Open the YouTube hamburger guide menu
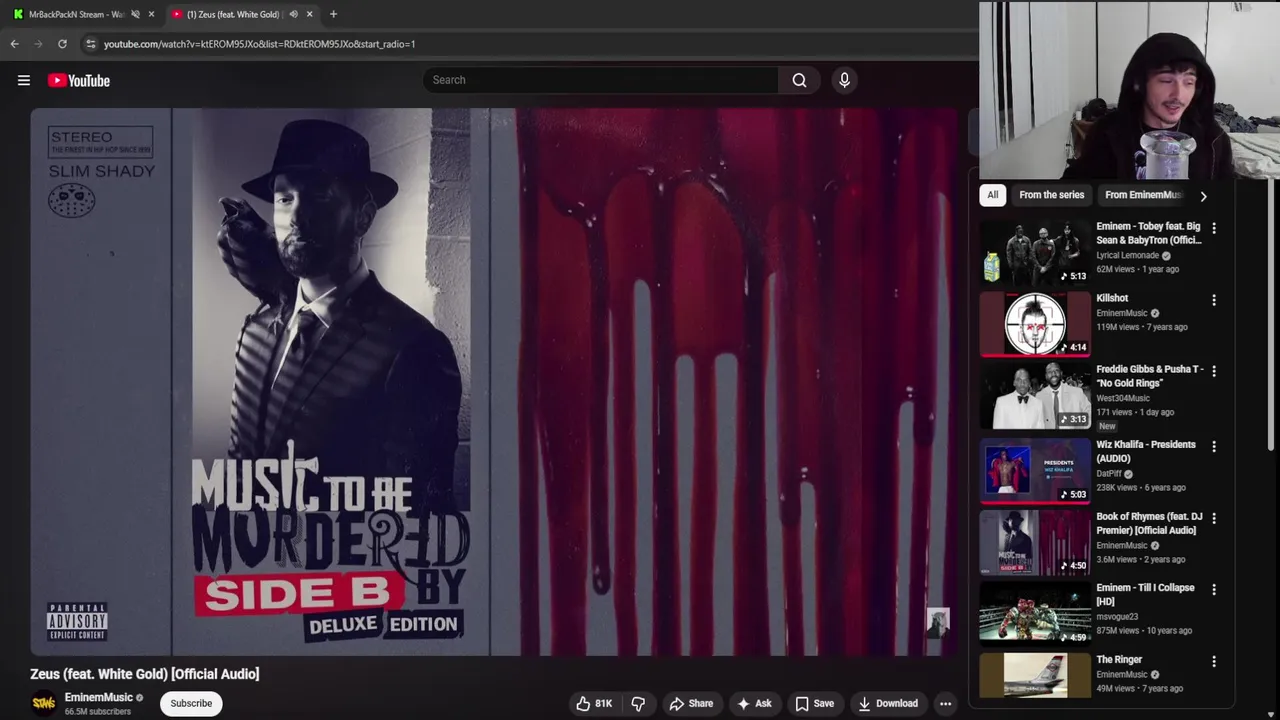 24,80
